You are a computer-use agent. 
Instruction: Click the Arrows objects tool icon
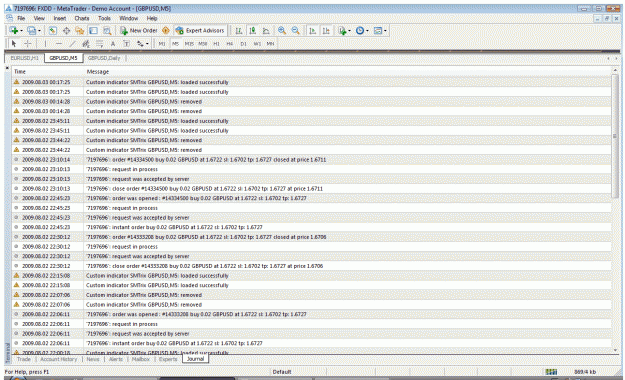140,43
